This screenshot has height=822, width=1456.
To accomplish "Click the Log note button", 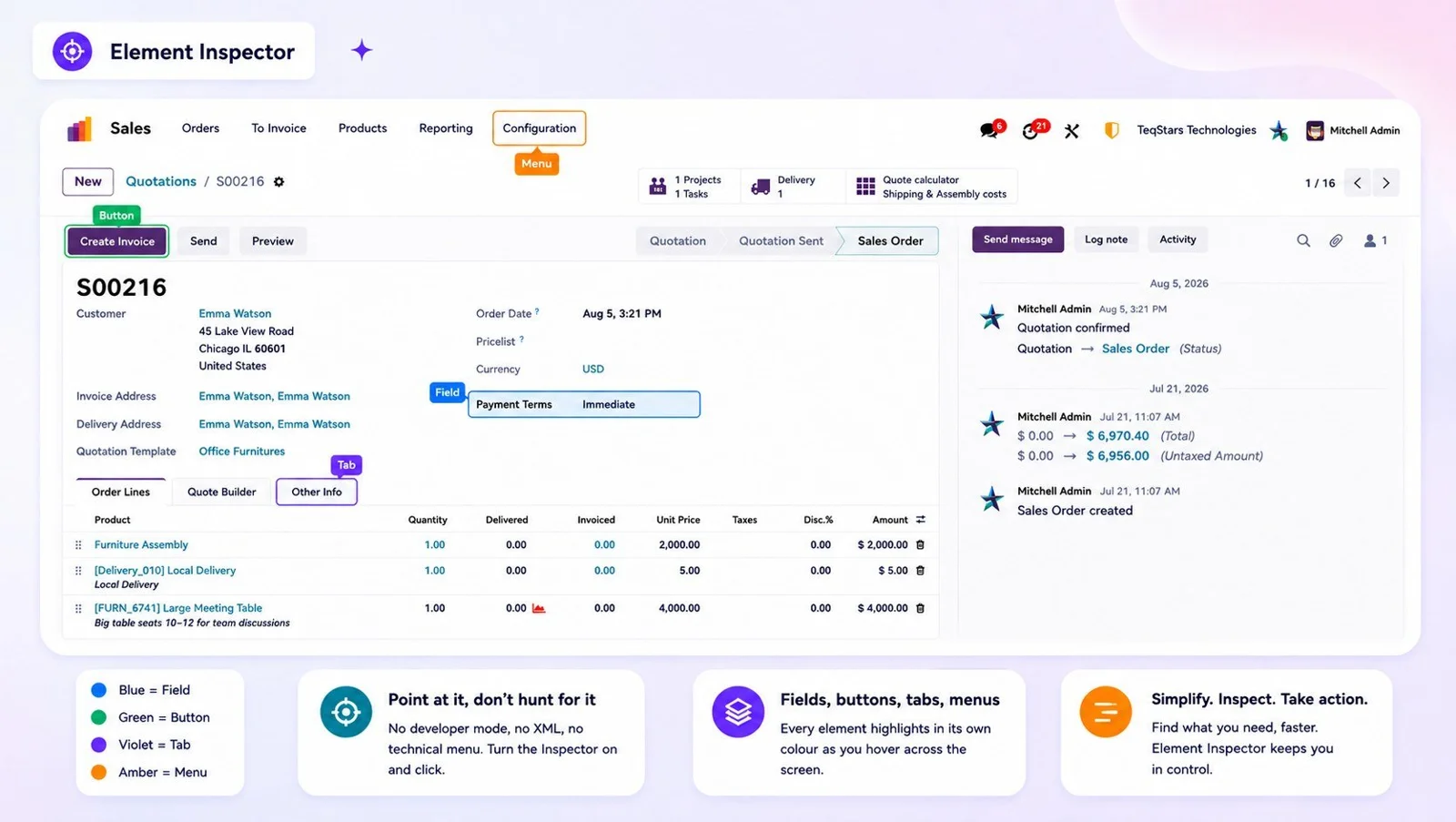I will [x=1106, y=239].
